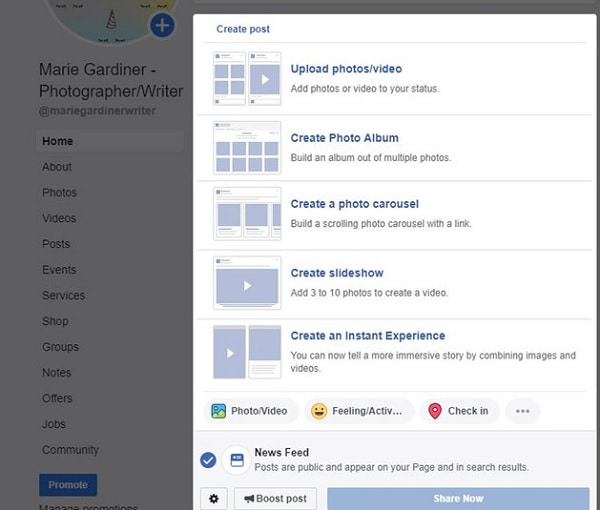Image resolution: width=600 pixels, height=510 pixels.
Task: Click the 'News Feed' label text
Action: pos(282,453)
